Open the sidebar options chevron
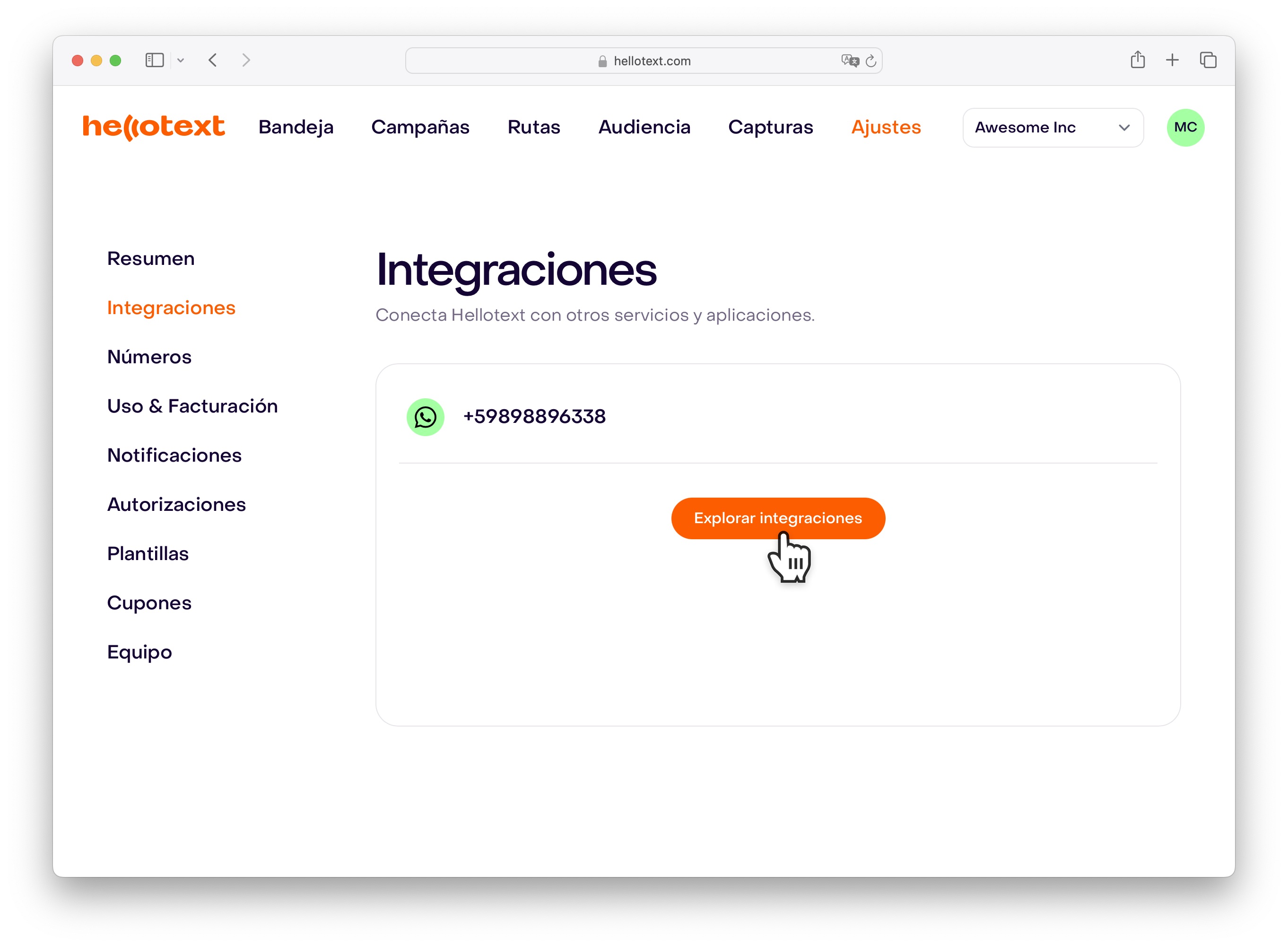The image size is (1288, 947). click(181, 60)
